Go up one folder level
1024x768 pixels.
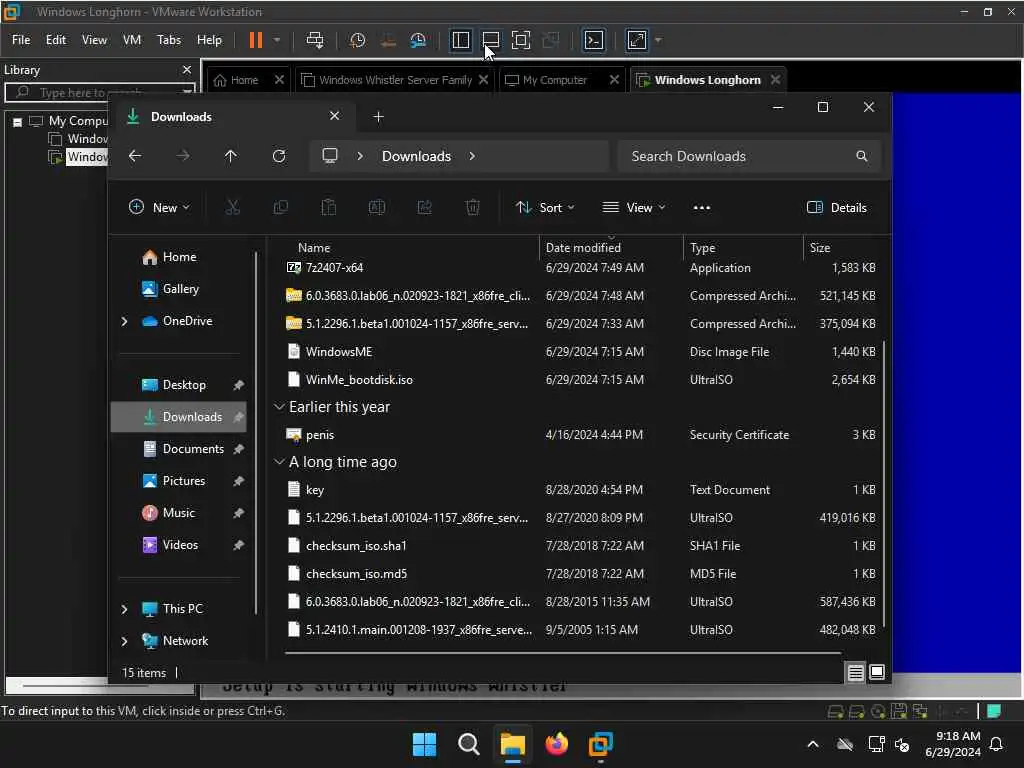(231, 156)
